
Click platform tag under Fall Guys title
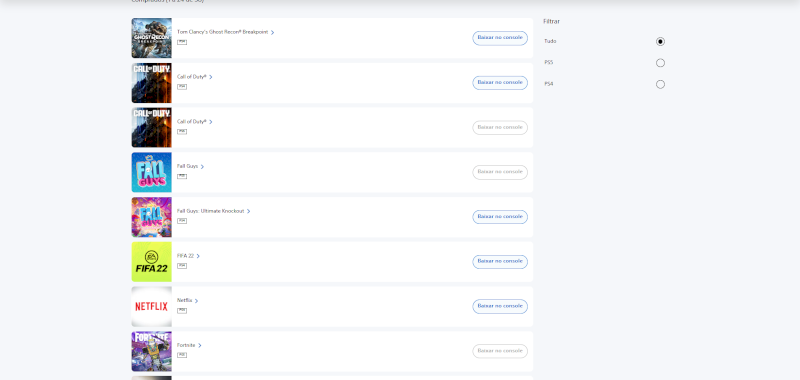pyautogui.click(x=182, y=176)
